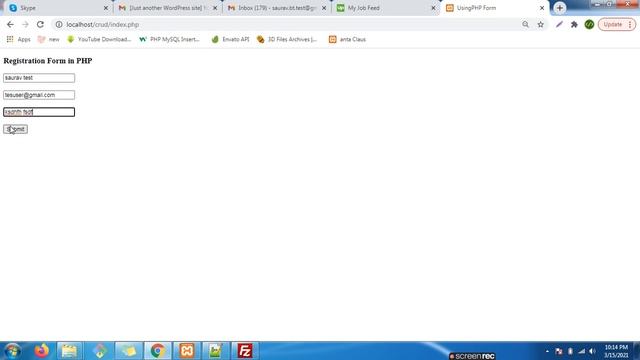Click the name field containing saurav test
Image resolution: width=640 pixels, height=360 pixels.
(39, 78)
